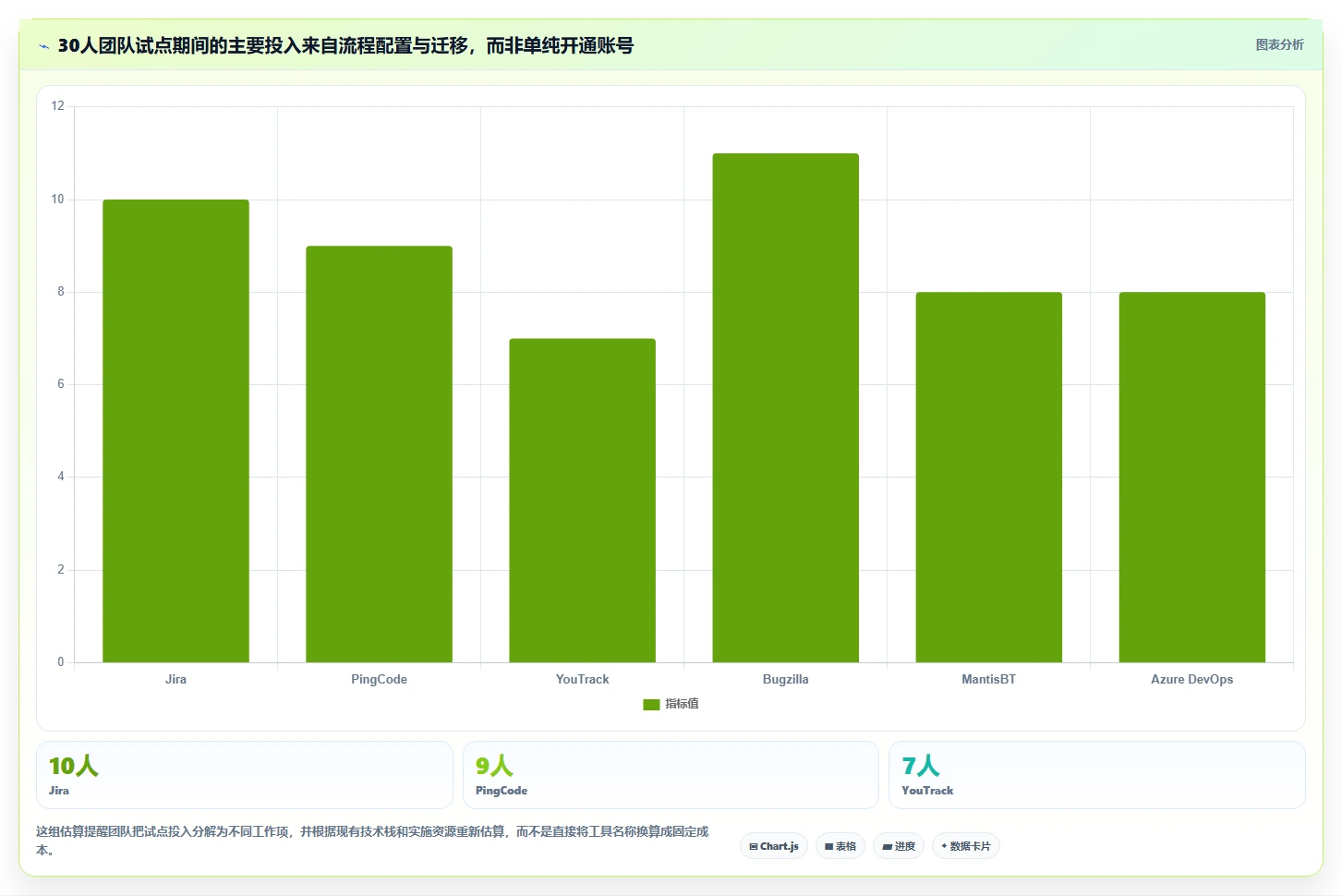Click the Azure DevOps x-axis label
The height and width of the screenshot is (896, 1342).
[x=1191, y=679]
